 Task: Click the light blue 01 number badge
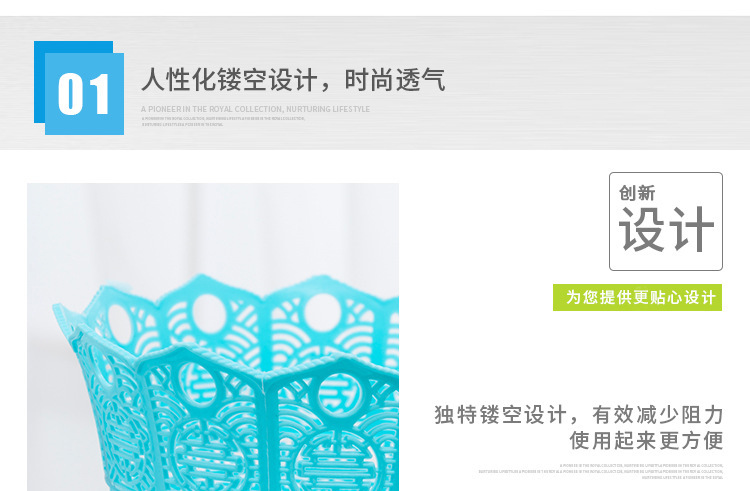(84, 94)
